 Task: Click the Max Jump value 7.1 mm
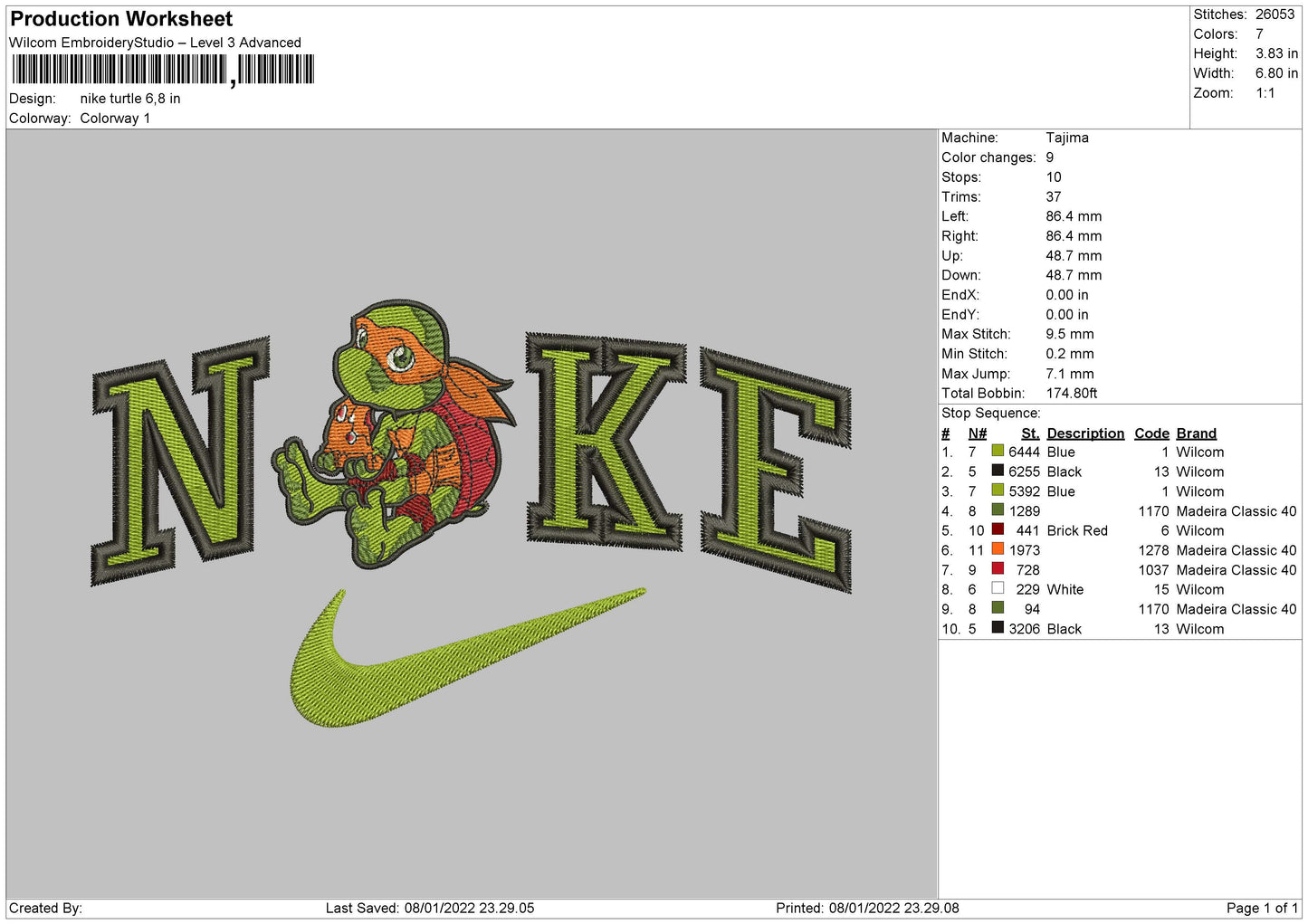tap(1070, 374)
